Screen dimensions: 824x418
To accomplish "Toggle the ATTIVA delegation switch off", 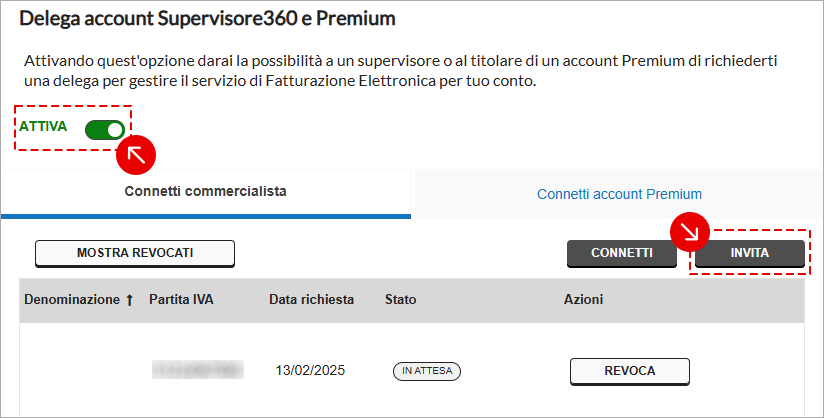I will tap(105, 130).
